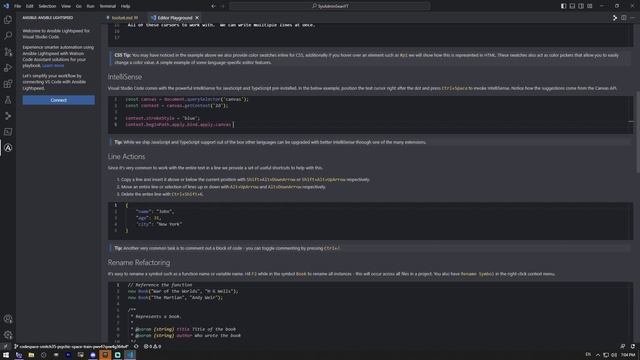Click the Rename Refactoring heading
The width and height of the screenshot is (640, 360).
(139, 262)
